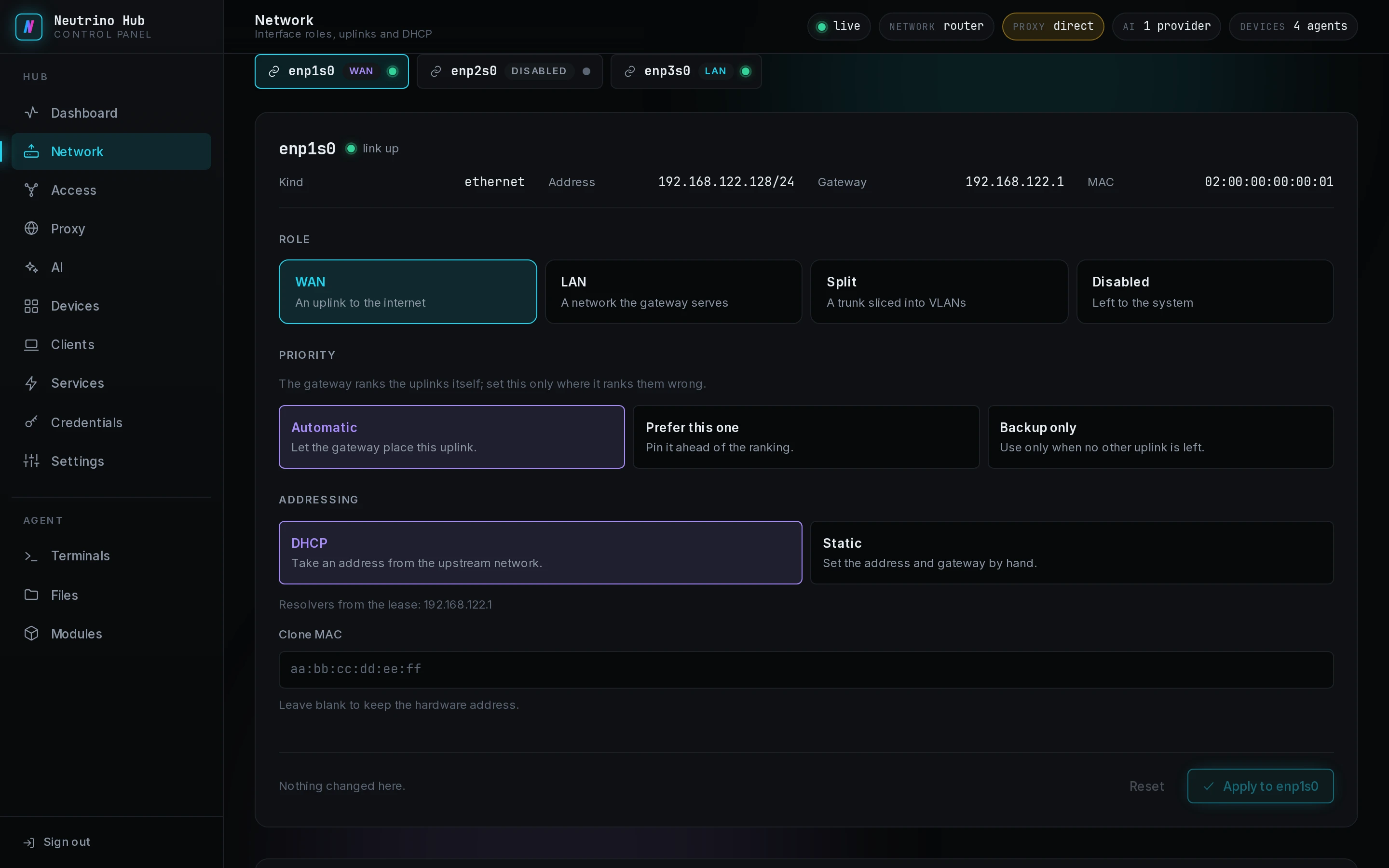Click the AI 1 provider status pill
The image size is (1389, 868).
coord(1166,27)
